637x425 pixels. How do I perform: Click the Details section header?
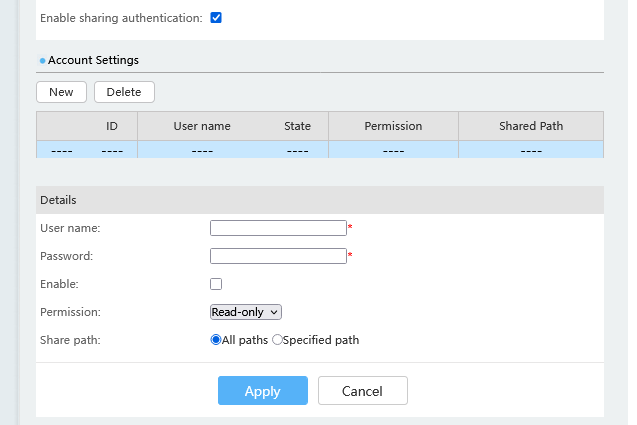(x=59, y=200)
